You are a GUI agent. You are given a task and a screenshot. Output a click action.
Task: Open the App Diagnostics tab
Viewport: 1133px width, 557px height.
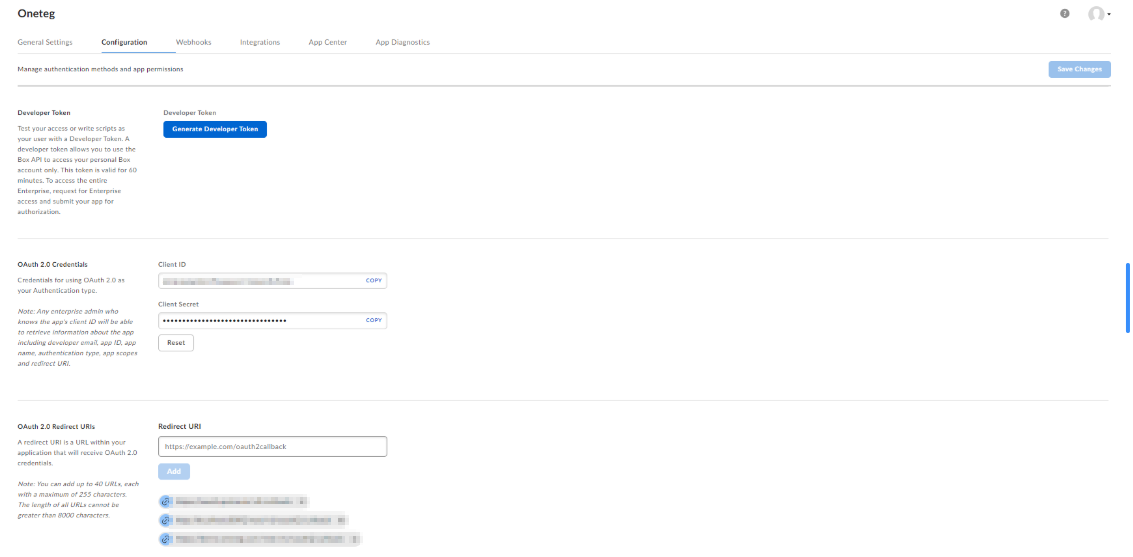(x=402, y=42)
